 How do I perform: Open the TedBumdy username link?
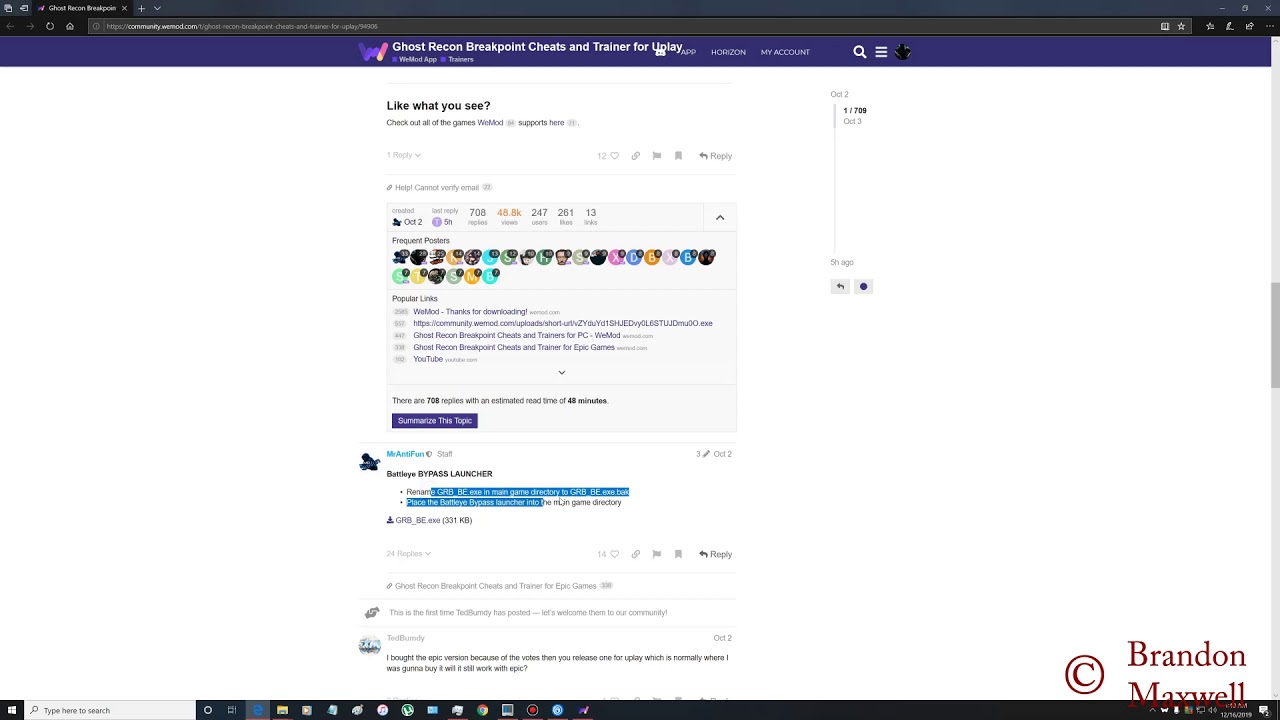(x=406, y=638)
